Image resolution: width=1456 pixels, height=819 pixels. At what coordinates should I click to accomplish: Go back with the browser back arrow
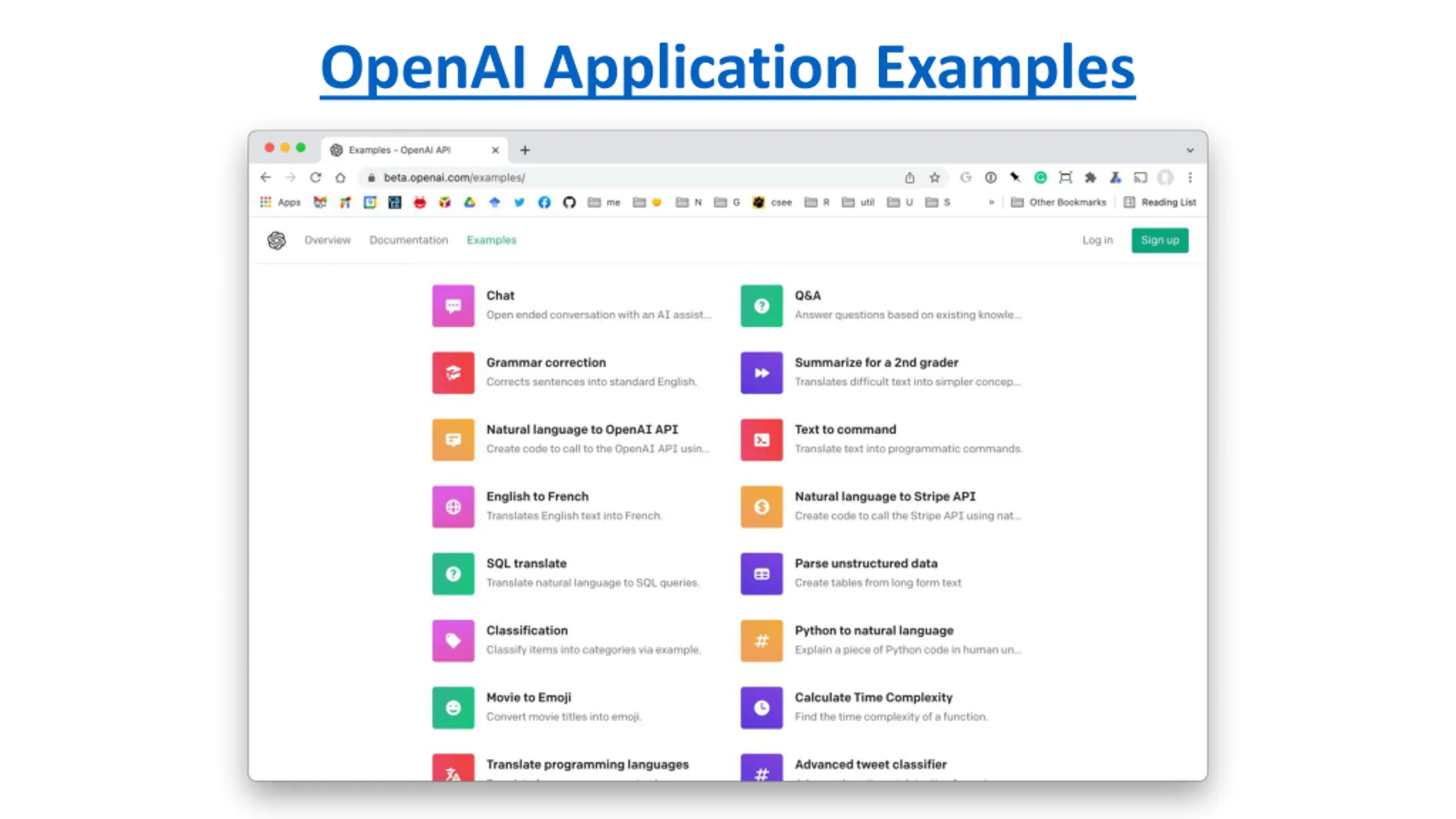266,177
